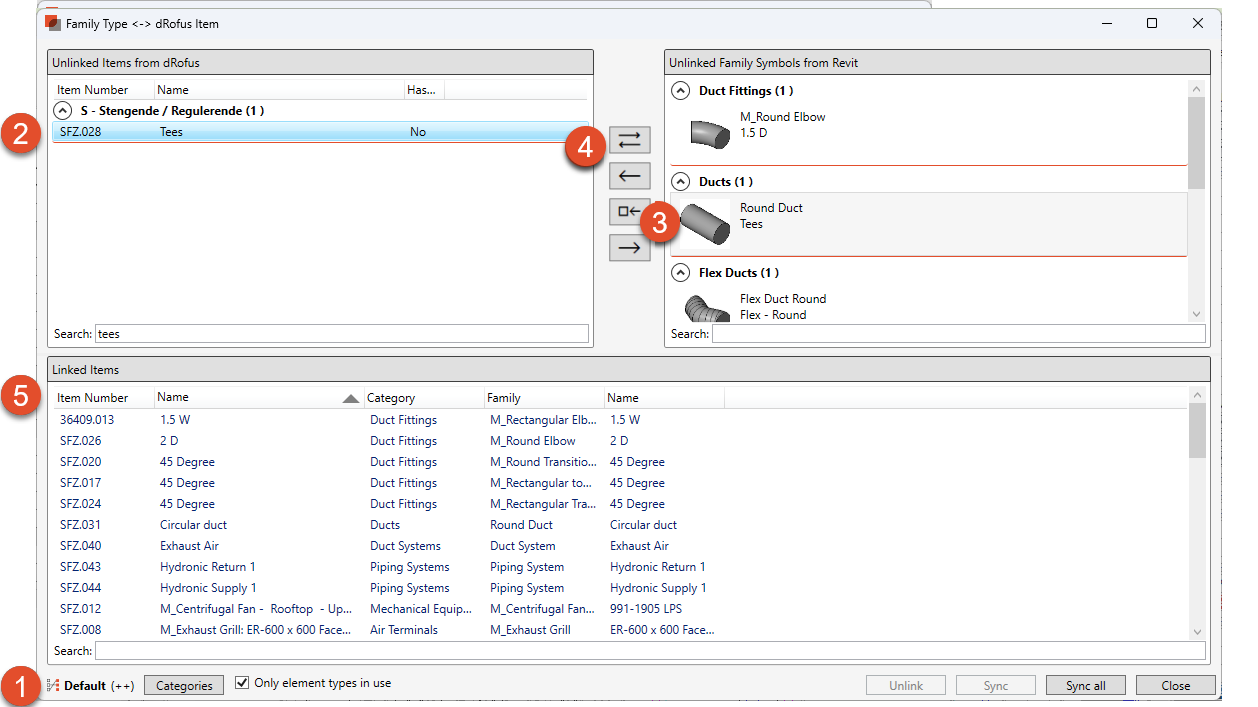Image resolution: width=1258 pixels, height=707 pixels.
Task: Select the Flex Duct Round icon
Action: click(707, 308)
